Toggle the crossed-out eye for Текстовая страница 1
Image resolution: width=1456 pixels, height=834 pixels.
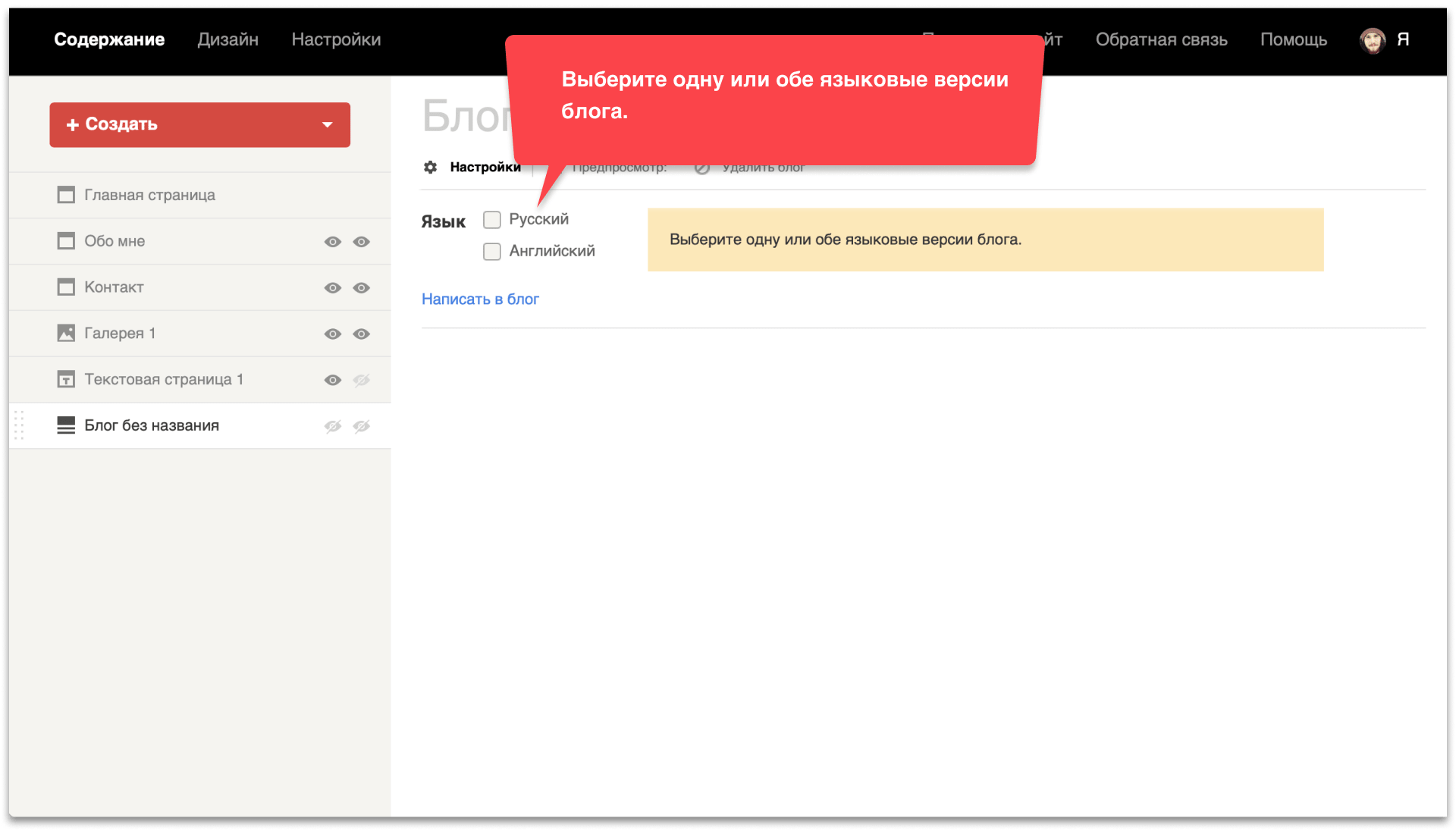tap(361, 380)
